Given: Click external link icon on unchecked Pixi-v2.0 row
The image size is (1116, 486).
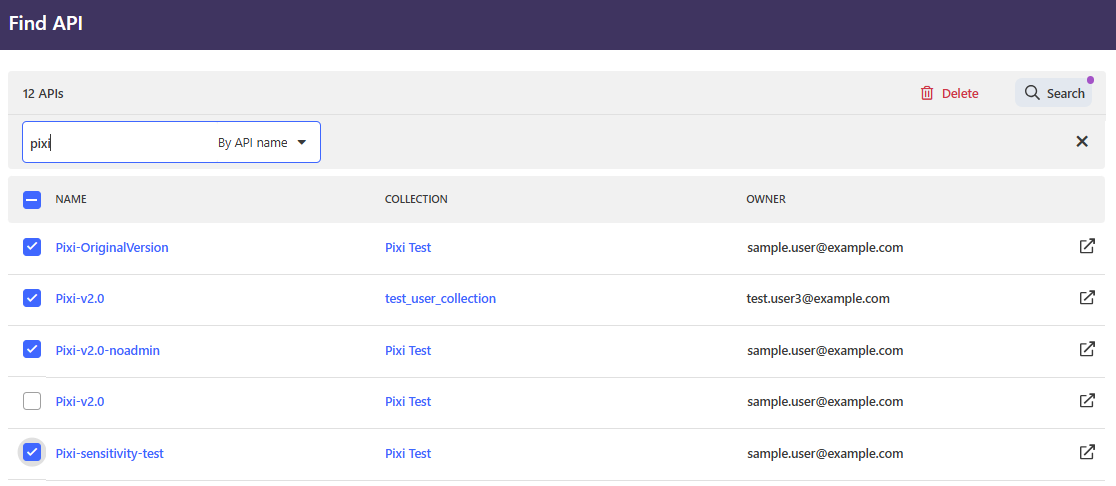Looking at the screenshot, I should tap(1087, 401).
